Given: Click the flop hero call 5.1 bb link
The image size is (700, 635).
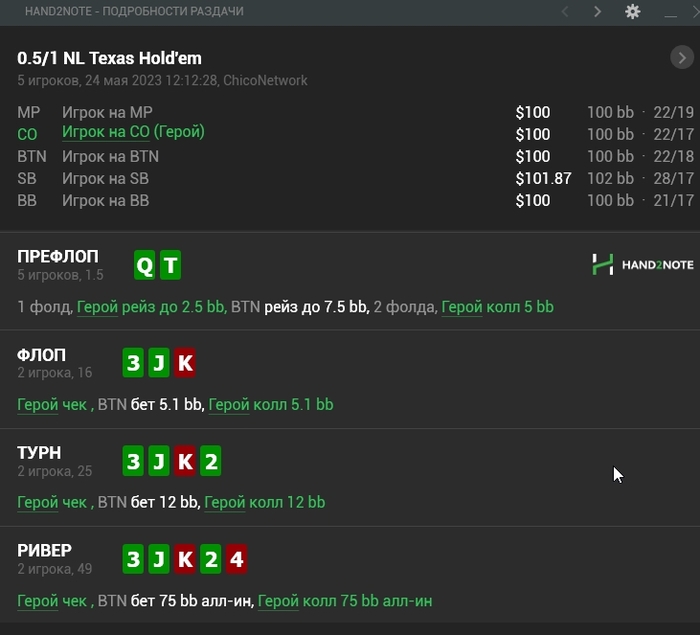Looking at the screenshot, I should tap(271, 405).
